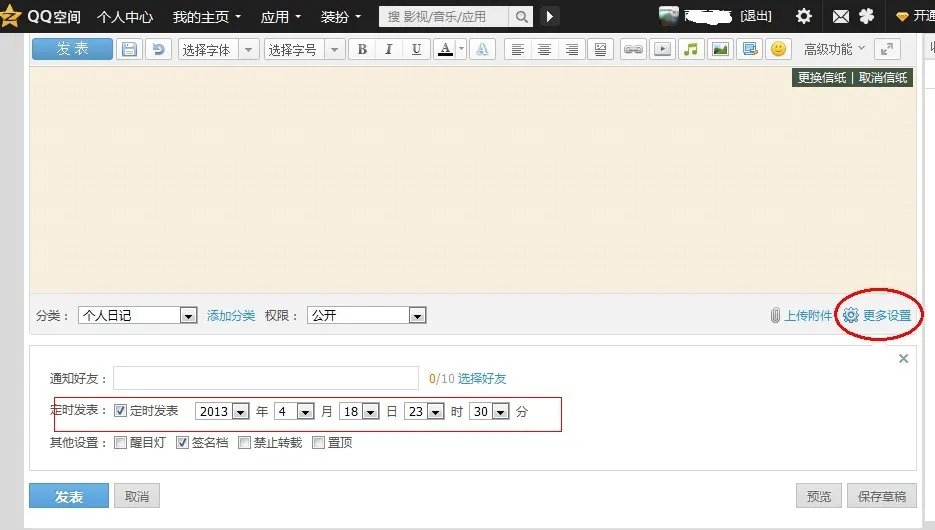Insert a hyperlink using chain icon
Viewport: 935px width, 530px height.
point(632,50)
